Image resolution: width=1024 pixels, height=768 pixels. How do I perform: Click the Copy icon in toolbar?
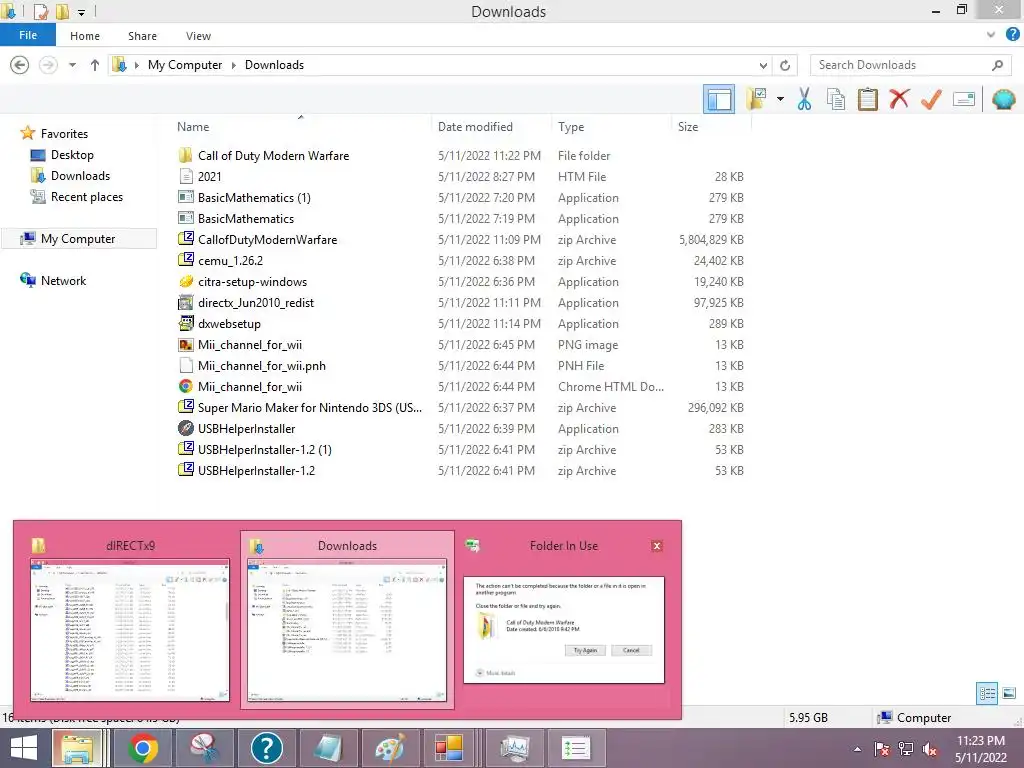836,99
